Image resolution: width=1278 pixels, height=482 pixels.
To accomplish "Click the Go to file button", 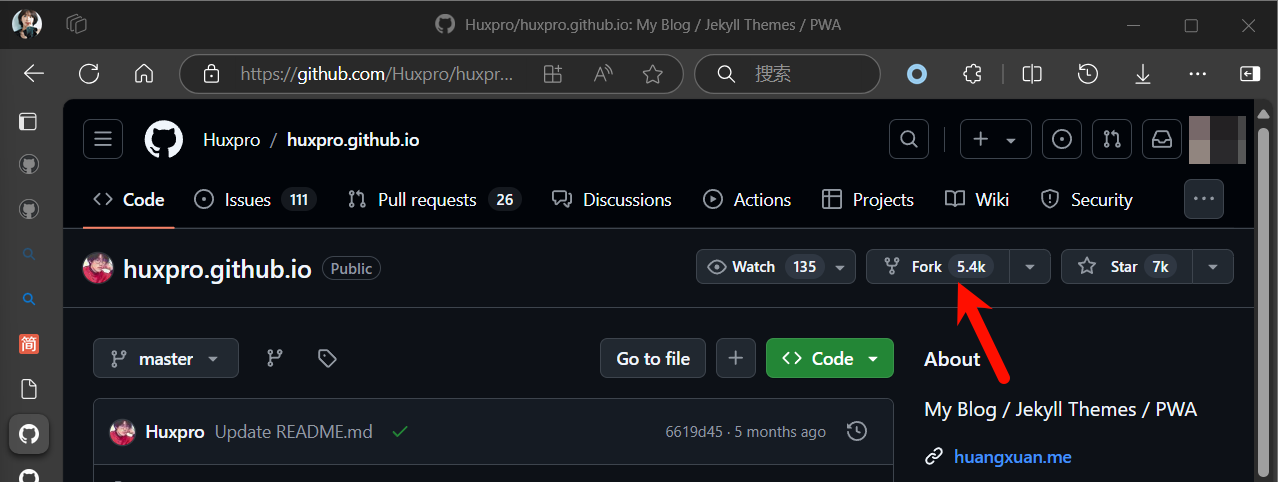I will (x=653, y=358).
